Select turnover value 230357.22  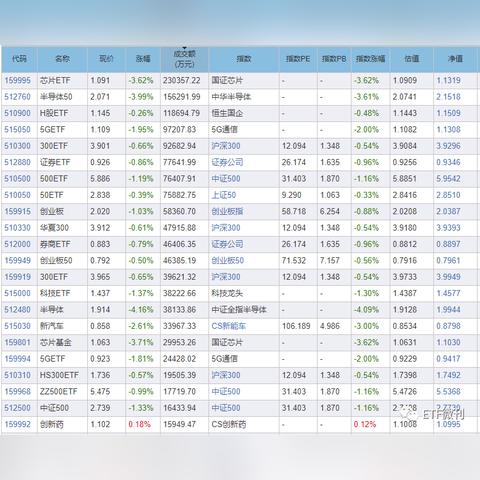click(x=182, y=80)
